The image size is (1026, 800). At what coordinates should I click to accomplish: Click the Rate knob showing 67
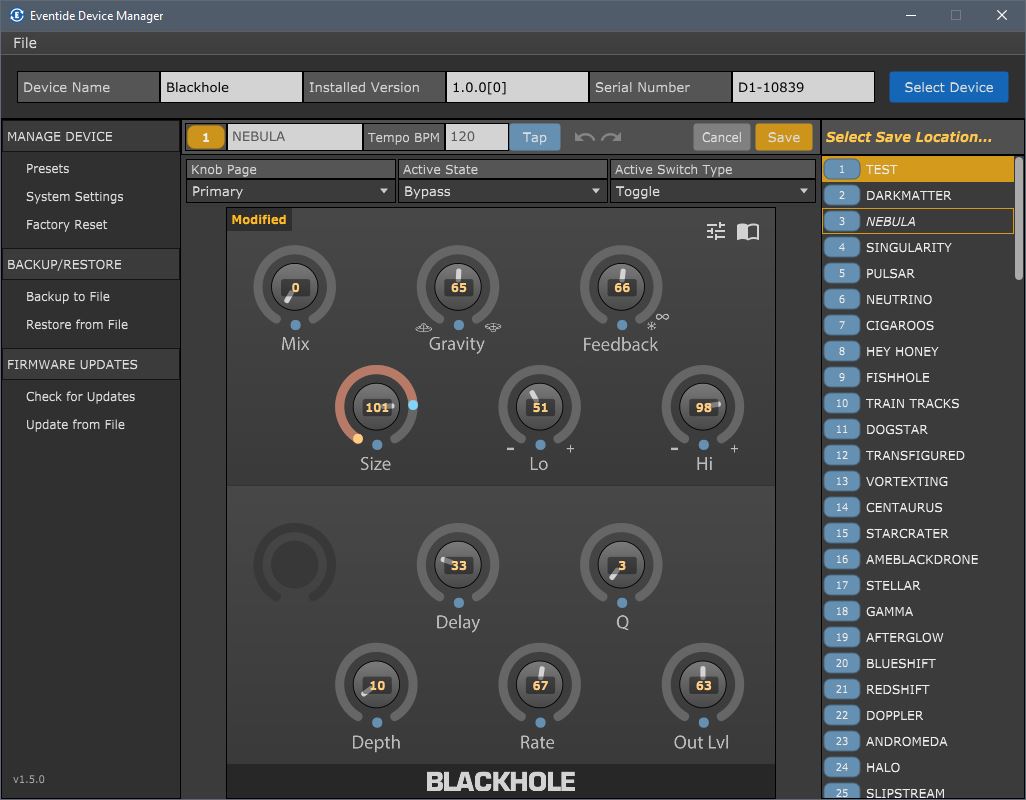pyautogui.click(x=540, y=685)
